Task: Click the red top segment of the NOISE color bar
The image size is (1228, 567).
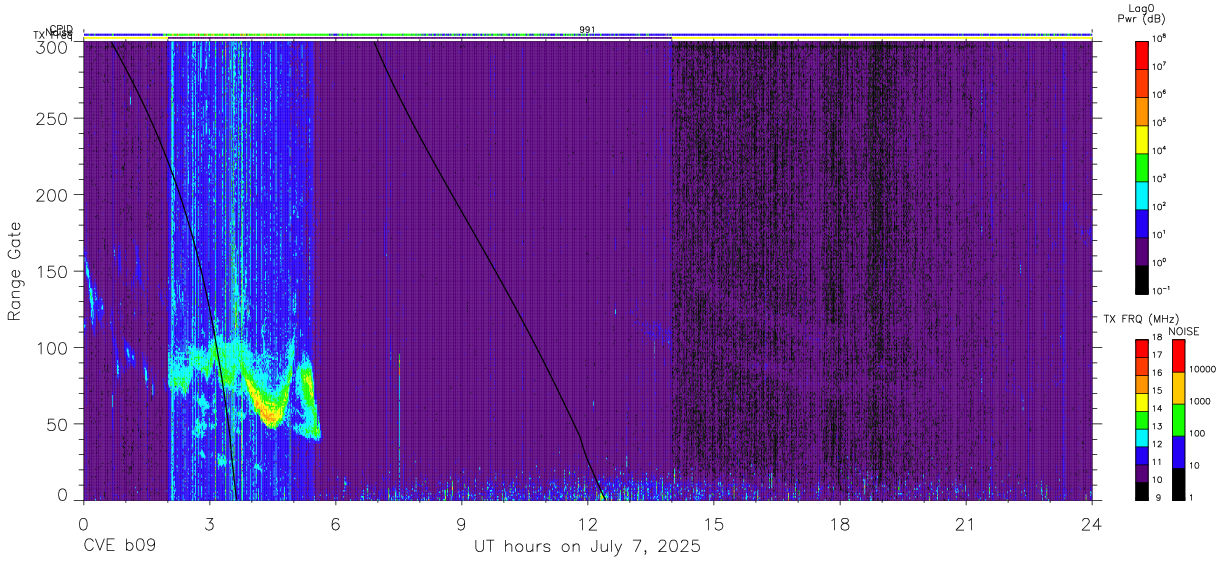Action: (x=1178, y=355)
